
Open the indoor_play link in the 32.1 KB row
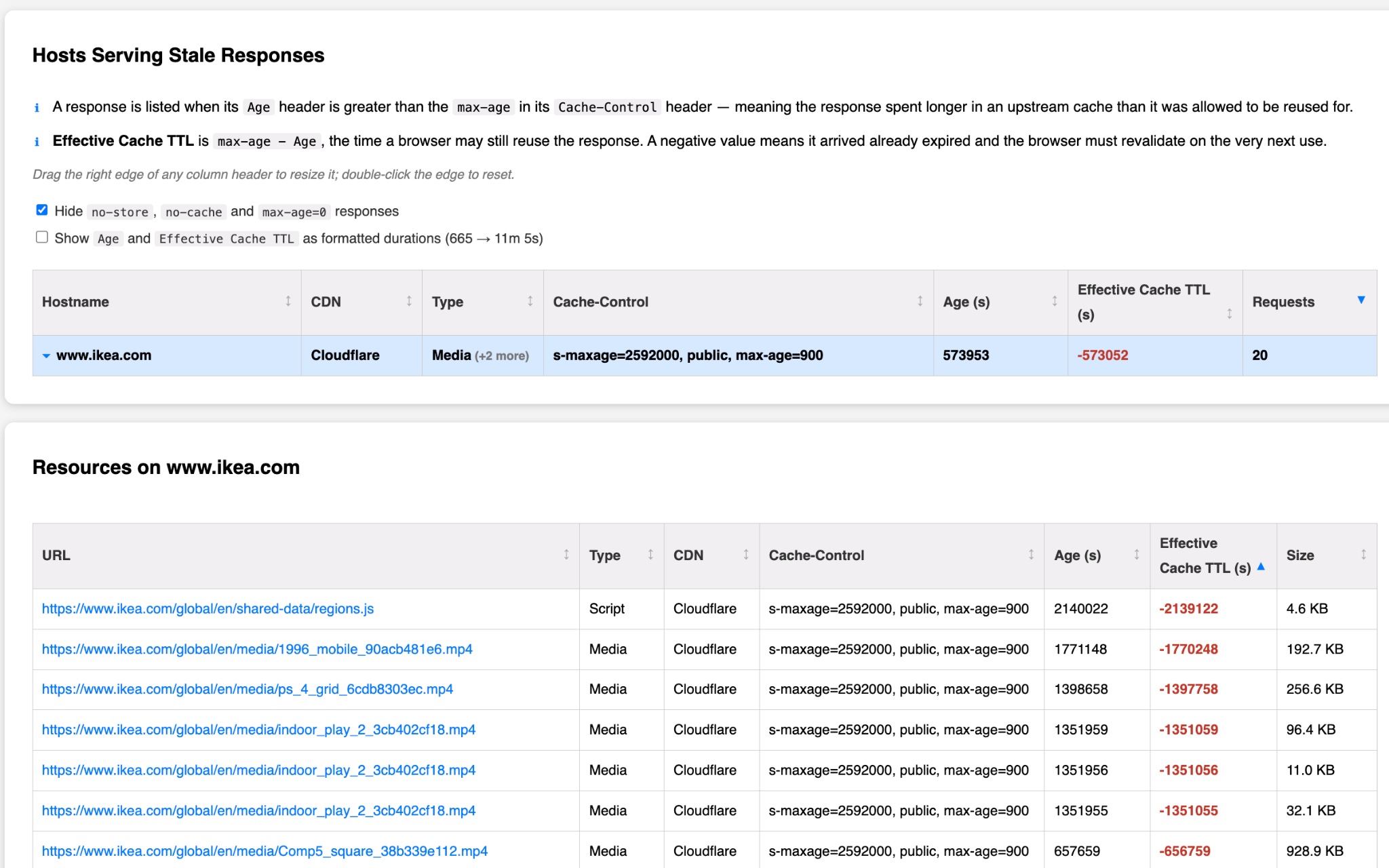(258, 810)
